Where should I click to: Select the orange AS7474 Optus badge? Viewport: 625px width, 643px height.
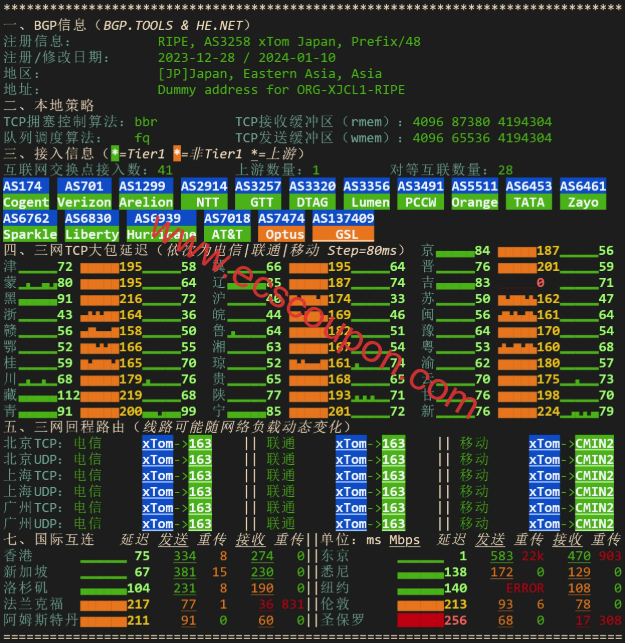[x=281, y=226]
